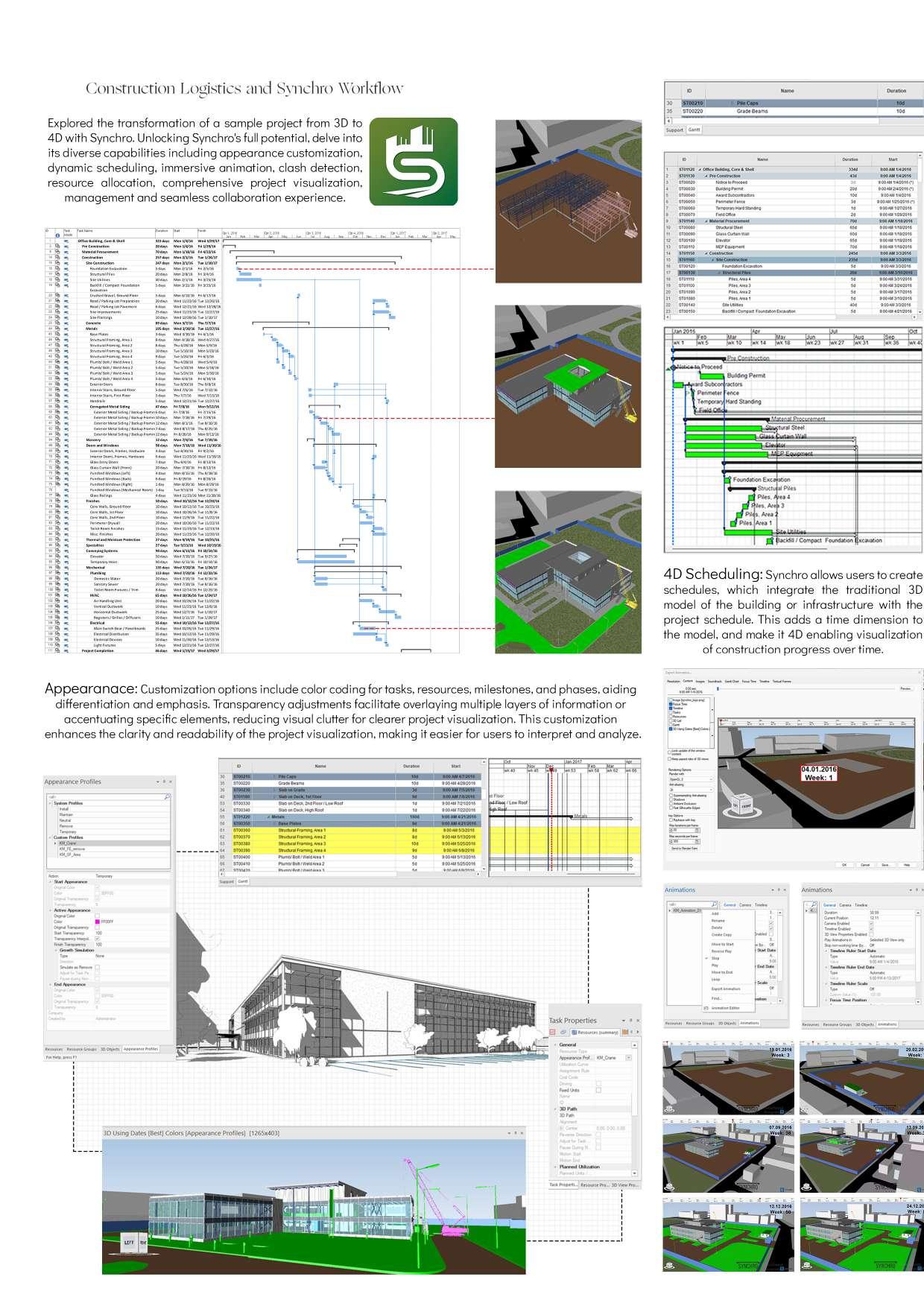Click magenta FF00FF color swatch in Active Appearance

97,922
